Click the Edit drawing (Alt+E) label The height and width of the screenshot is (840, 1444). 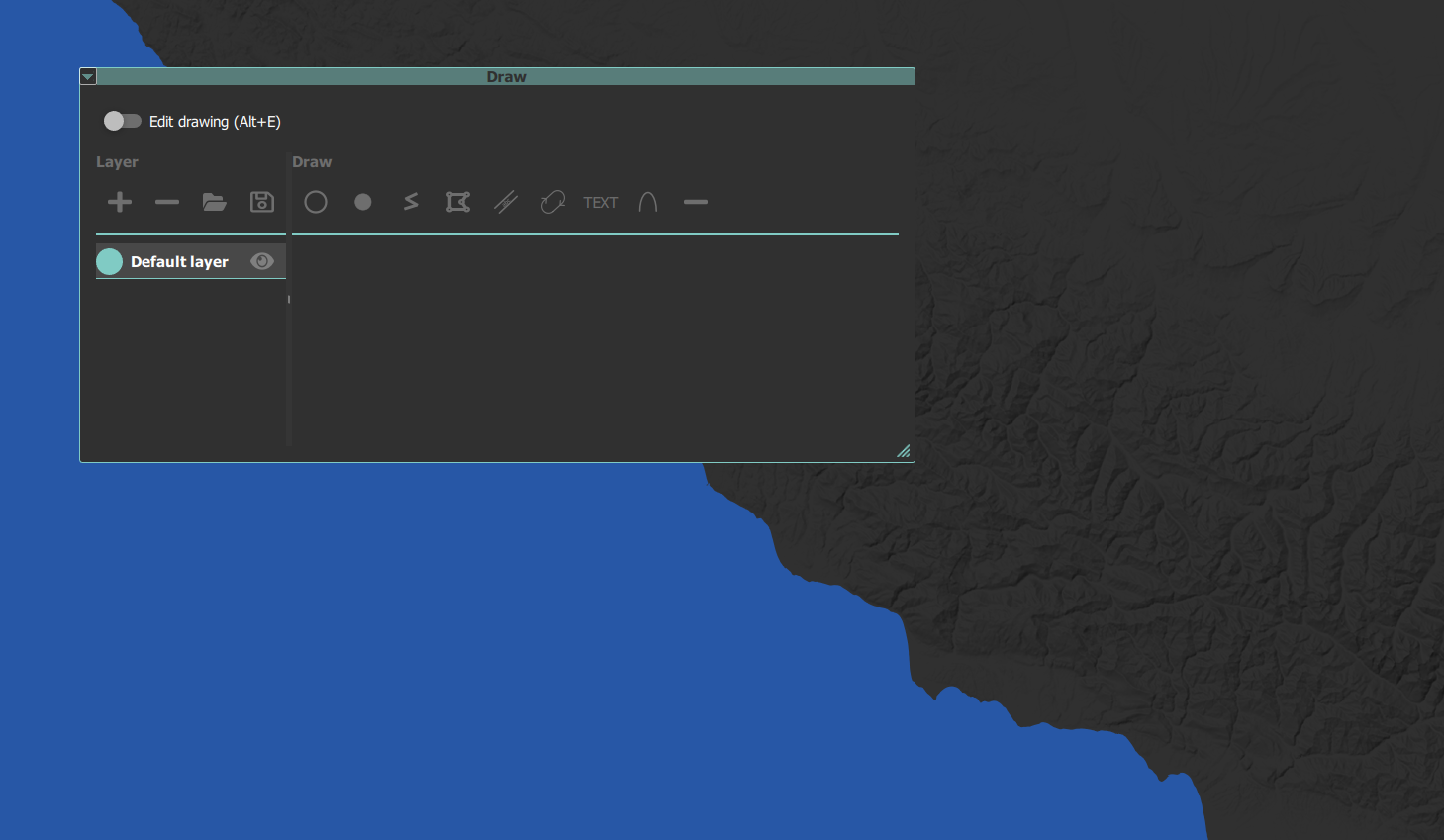(215, 122)
